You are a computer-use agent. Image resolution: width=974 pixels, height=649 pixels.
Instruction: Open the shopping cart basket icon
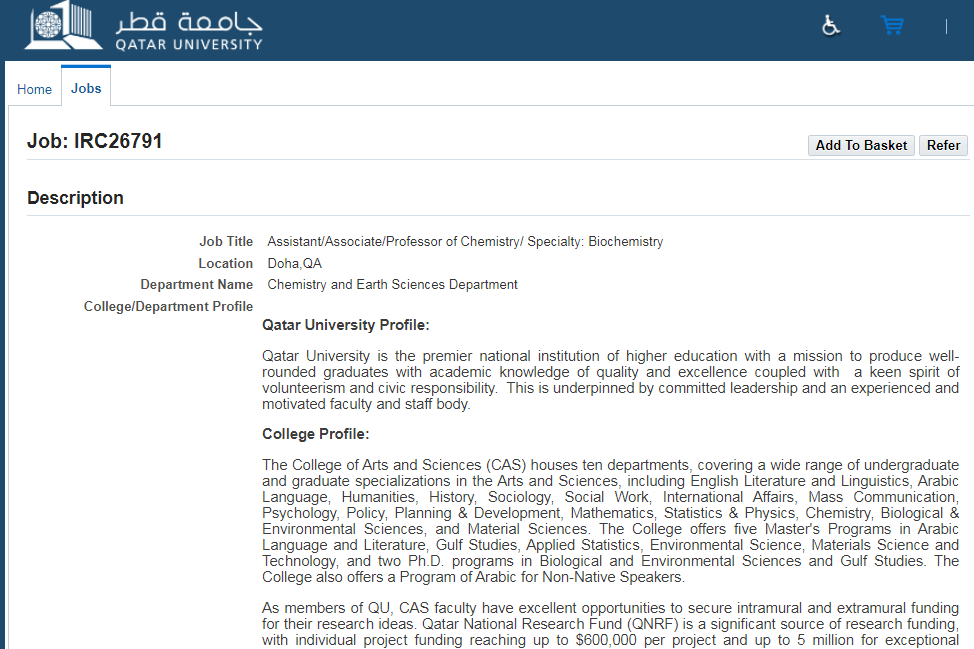coord(891,26)
